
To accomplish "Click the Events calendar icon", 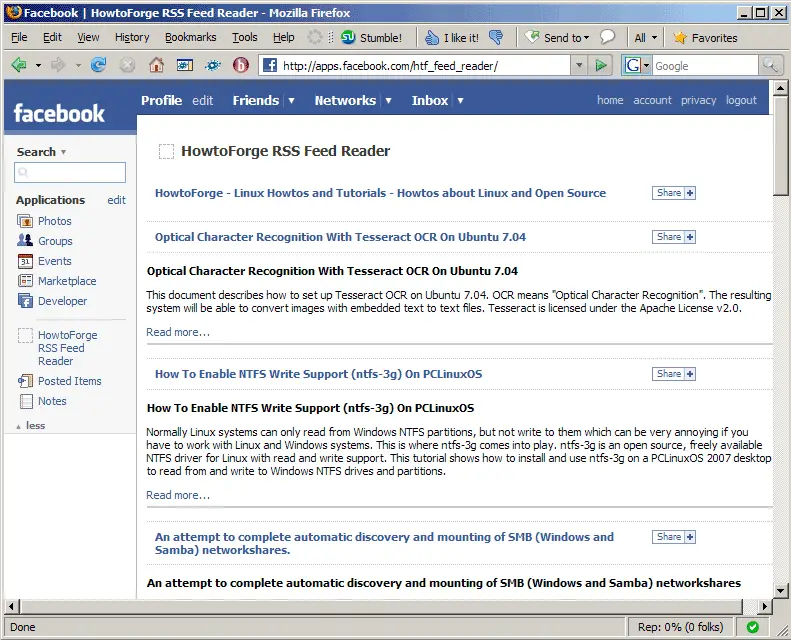I will pos(25,261).
